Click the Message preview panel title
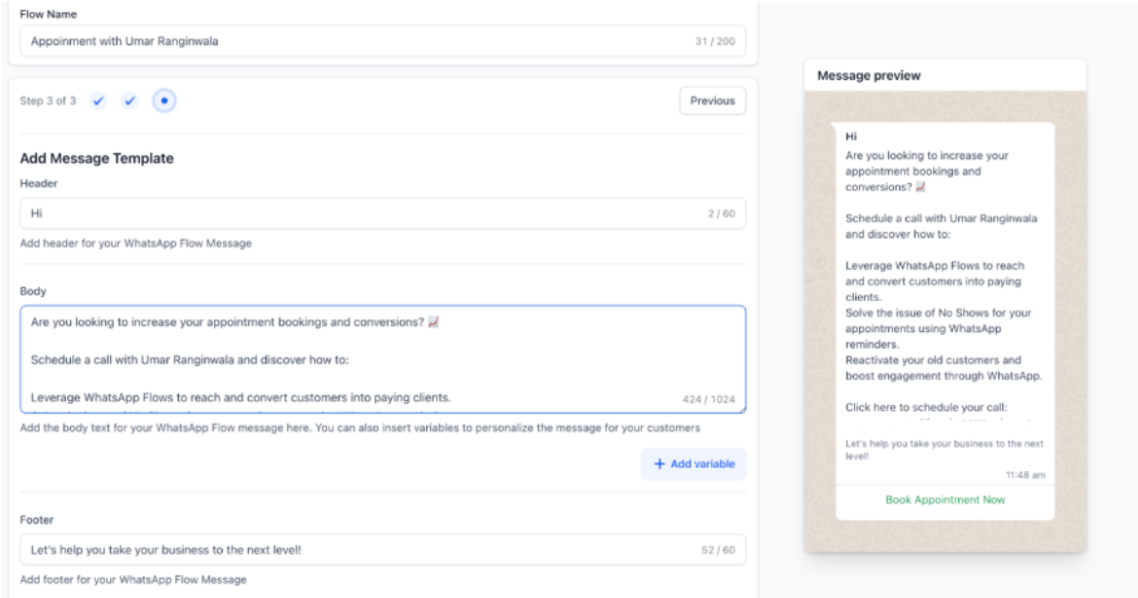Viewport: 1138px width, 598px height. [x=869, y=76]
